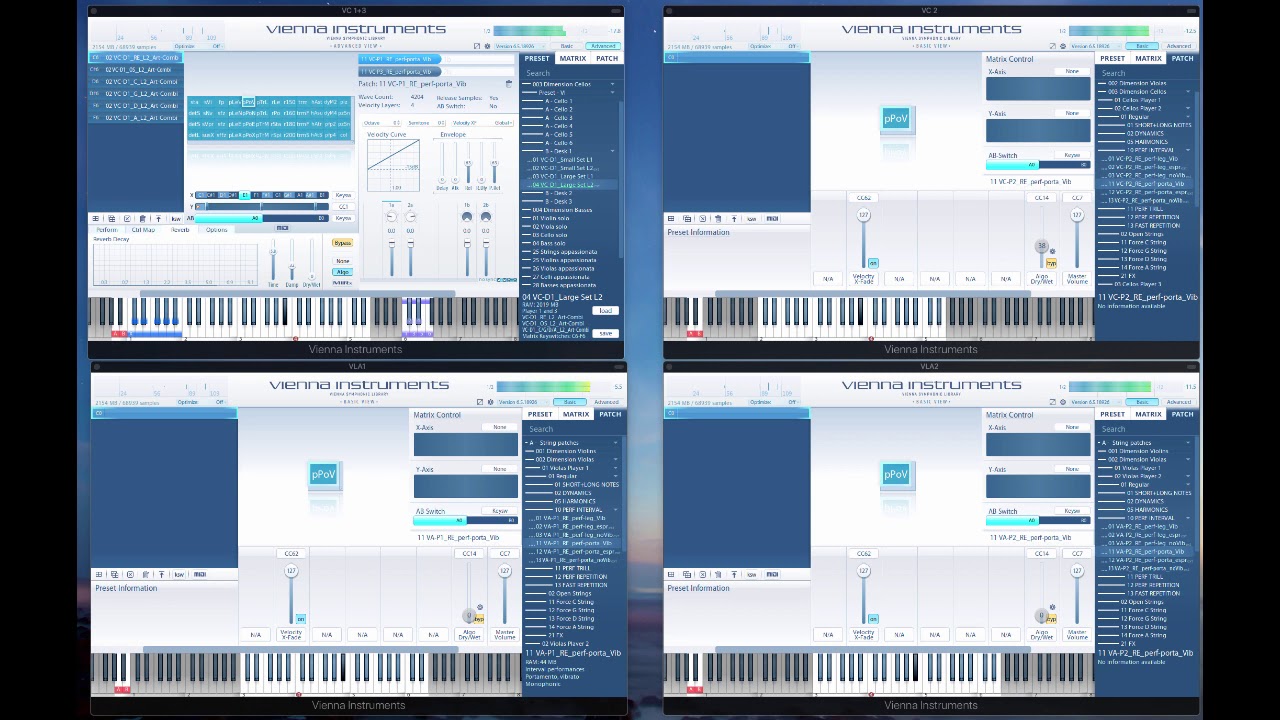Switch to MATRIX tab in VC 1+3
This screenshot has width=1280, height=720.
click(573, 58)
